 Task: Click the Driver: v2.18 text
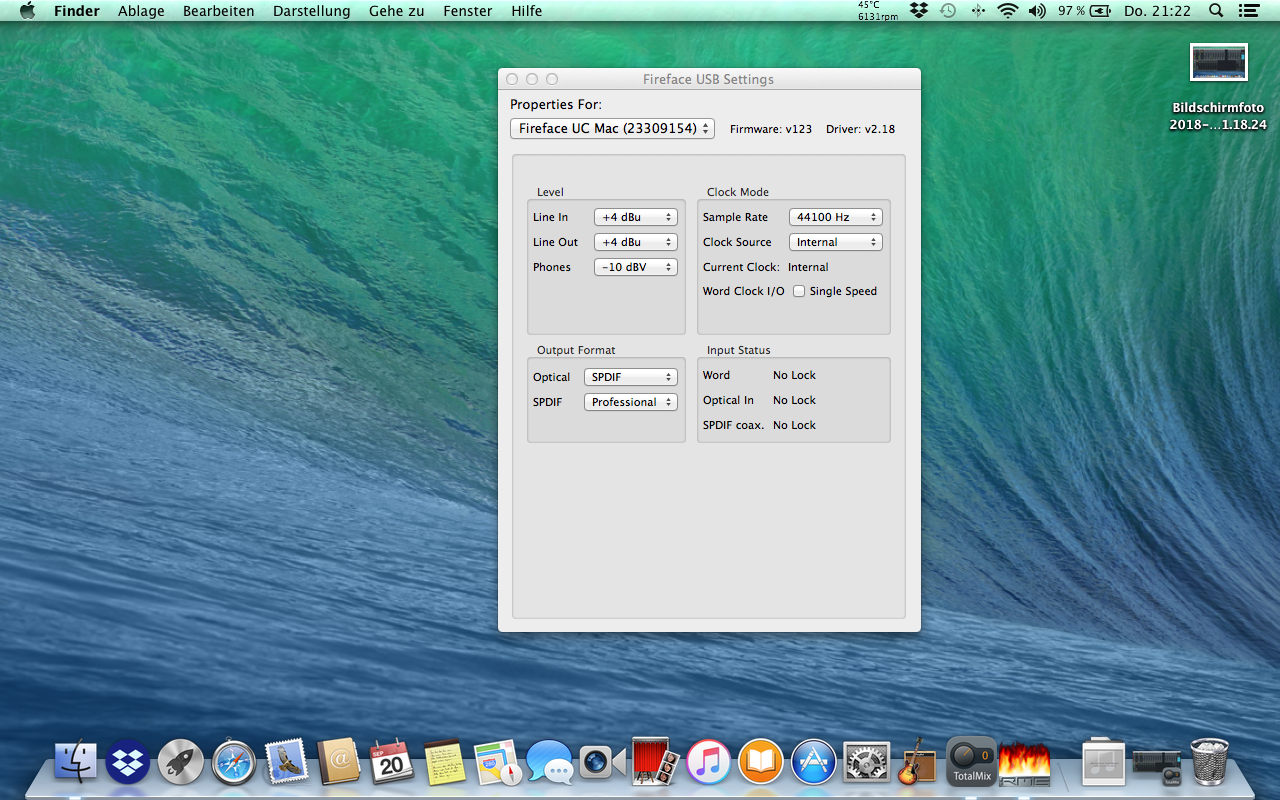coord(860,129)
